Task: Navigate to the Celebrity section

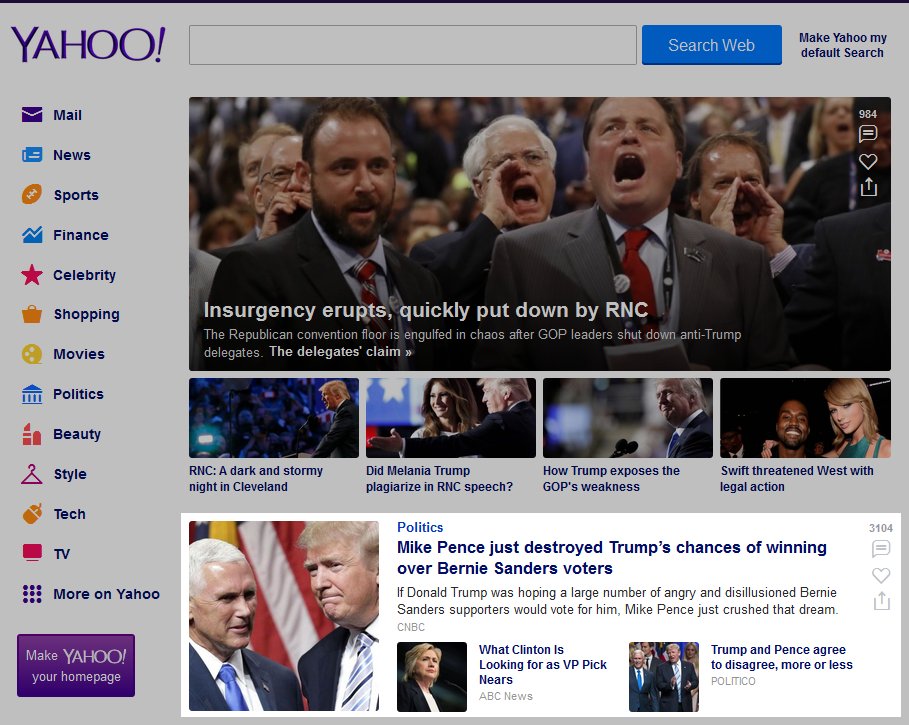Action: (x=84, y=275)
